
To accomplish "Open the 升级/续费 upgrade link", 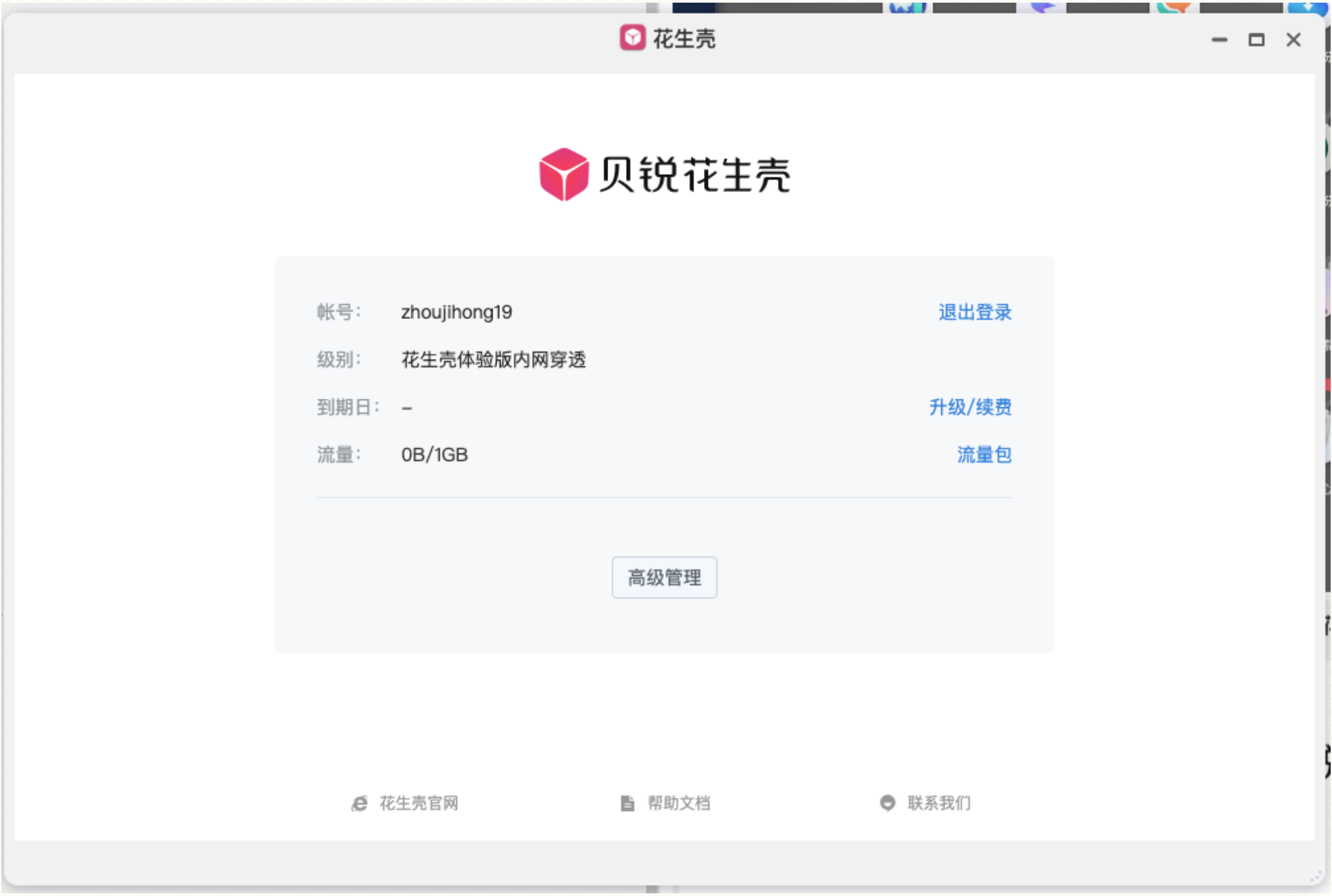I will (970, 407).
